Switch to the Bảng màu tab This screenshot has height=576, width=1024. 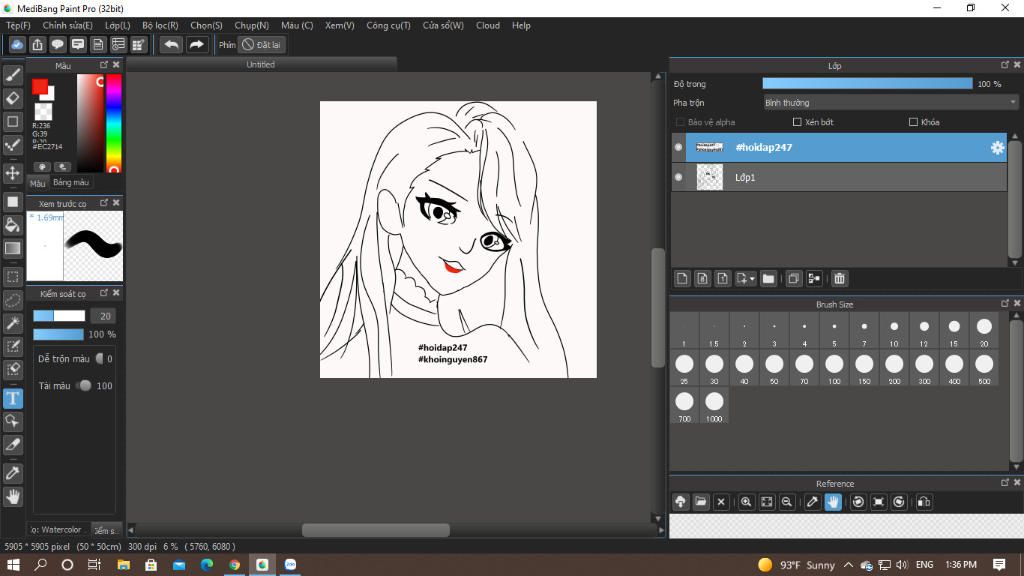[x=71, y=183]
